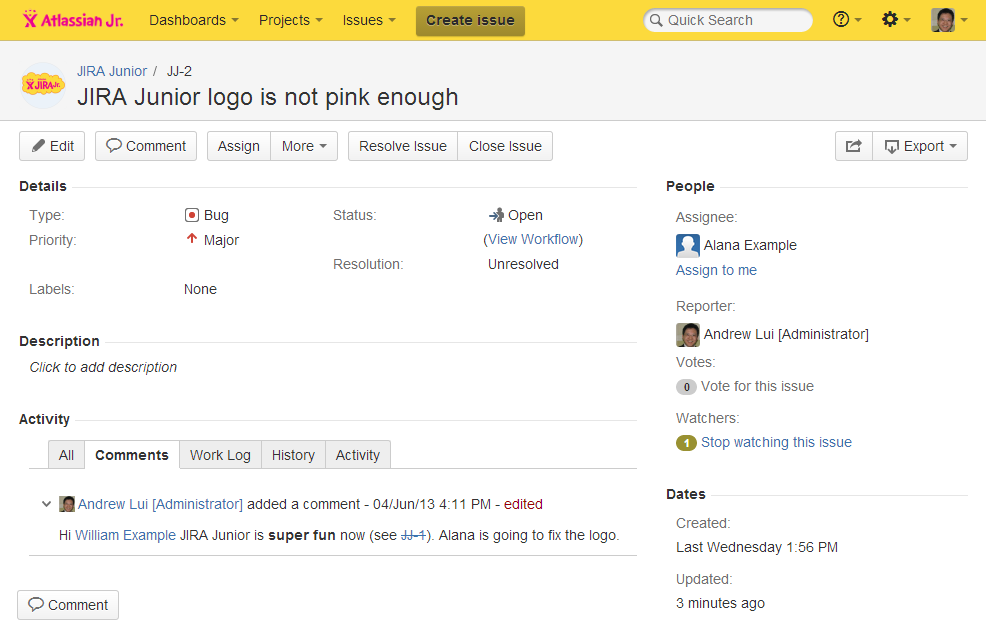Click the commenter avatar beside Andrew Lui

point(67,504)
